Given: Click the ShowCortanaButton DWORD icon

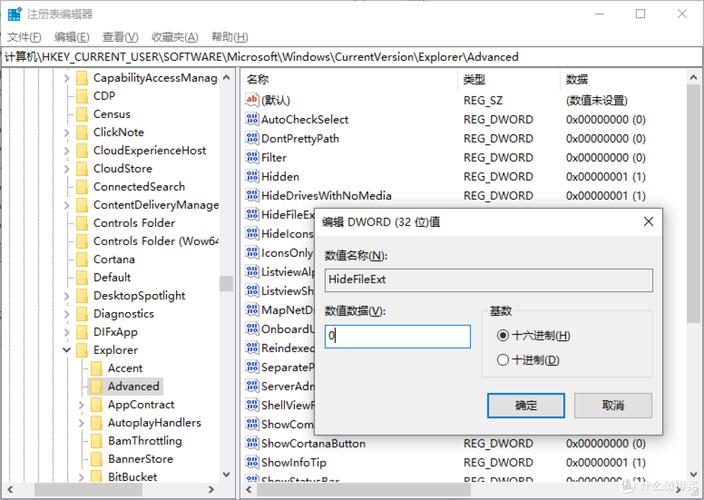Looking at the screenshot, I should 252,443.
